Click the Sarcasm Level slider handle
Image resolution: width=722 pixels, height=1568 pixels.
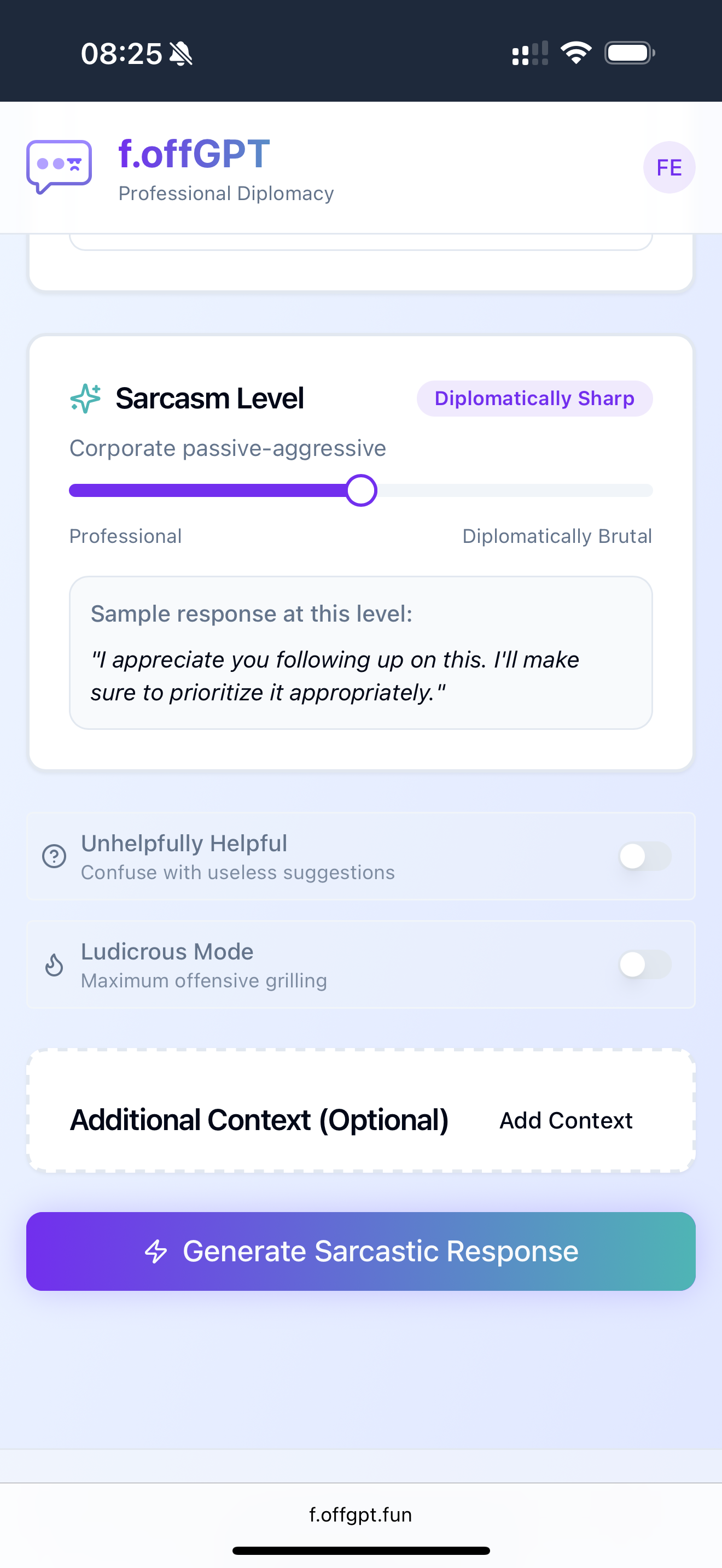click(361, 490)
